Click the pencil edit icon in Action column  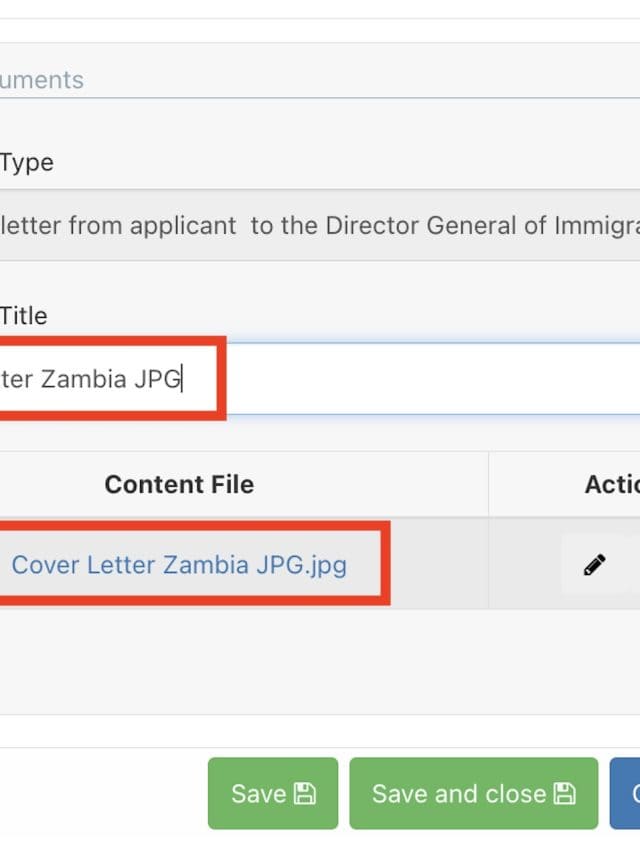coord(594,565)
